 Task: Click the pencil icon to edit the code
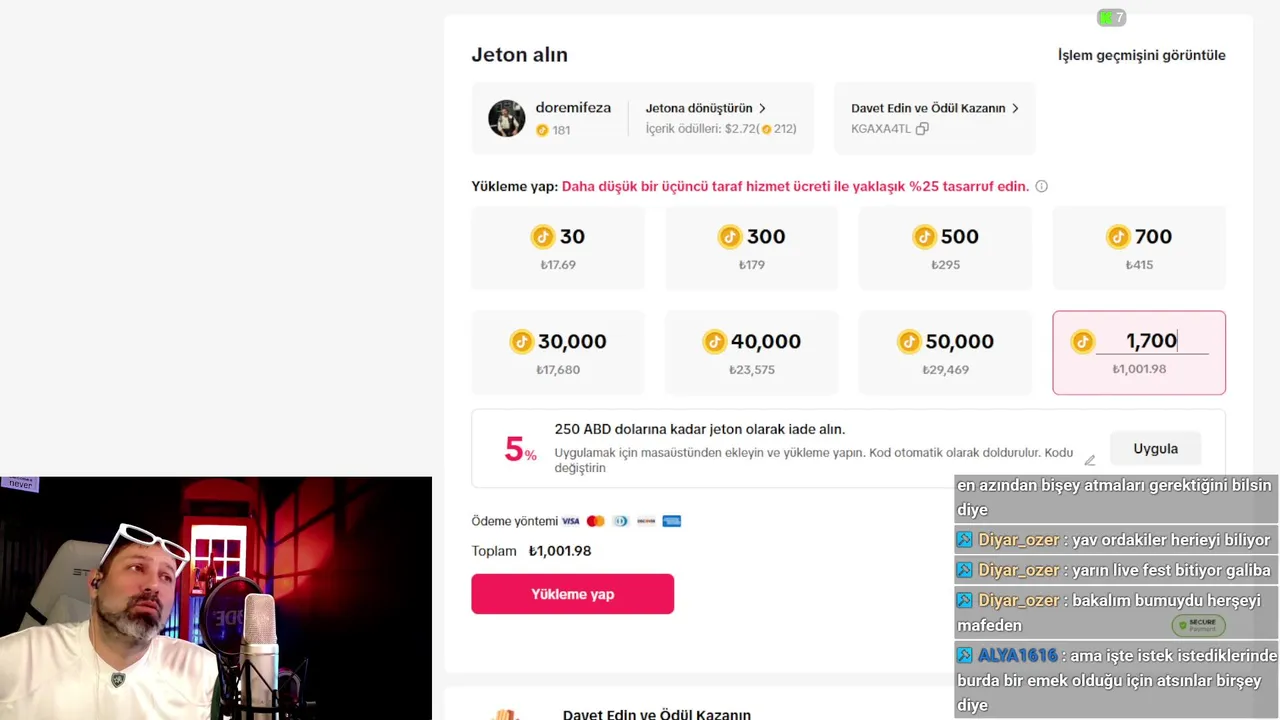pyautogui.click(x=1090, y=460)
